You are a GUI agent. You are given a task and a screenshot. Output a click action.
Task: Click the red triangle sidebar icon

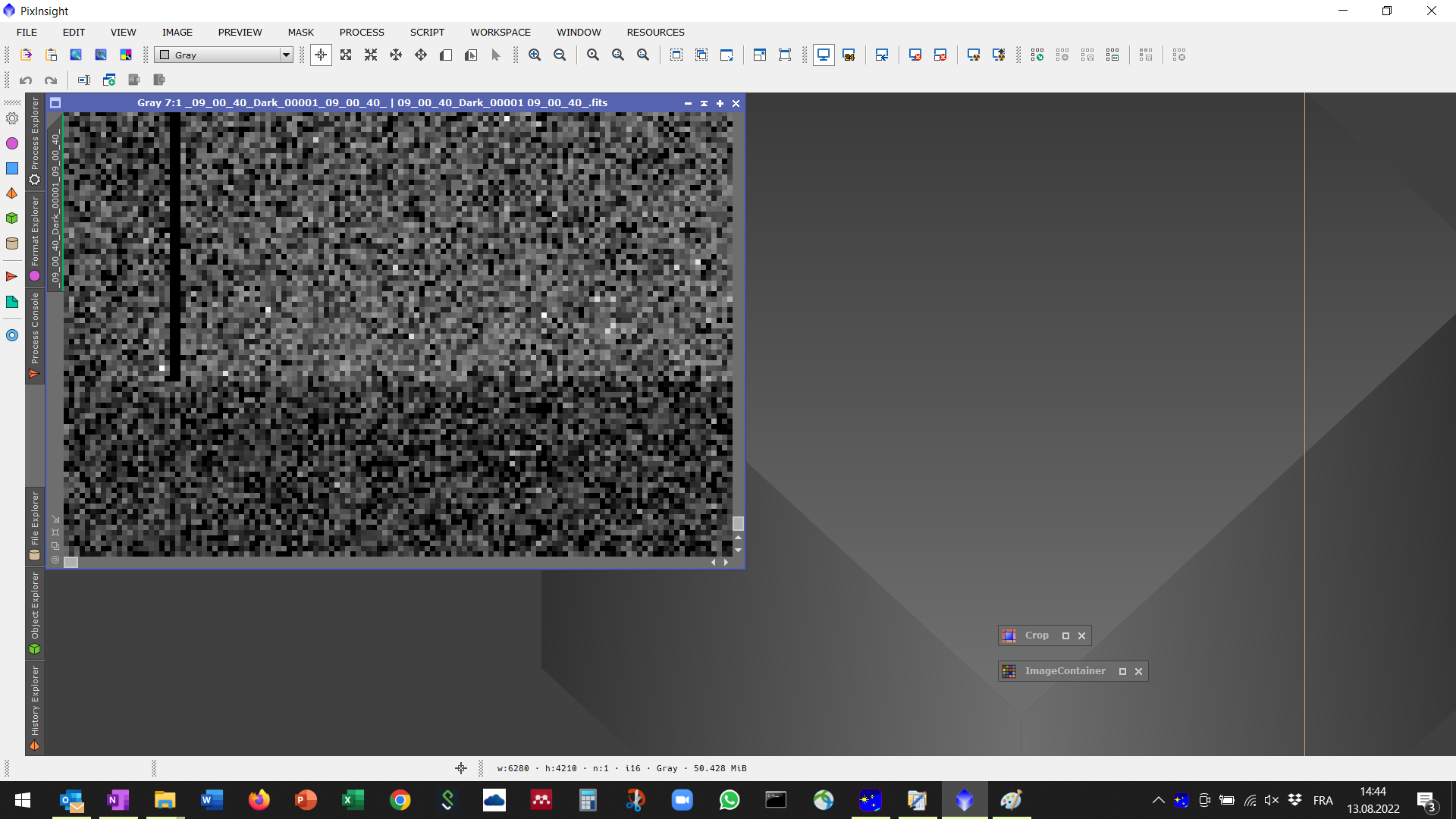point(12,276)
